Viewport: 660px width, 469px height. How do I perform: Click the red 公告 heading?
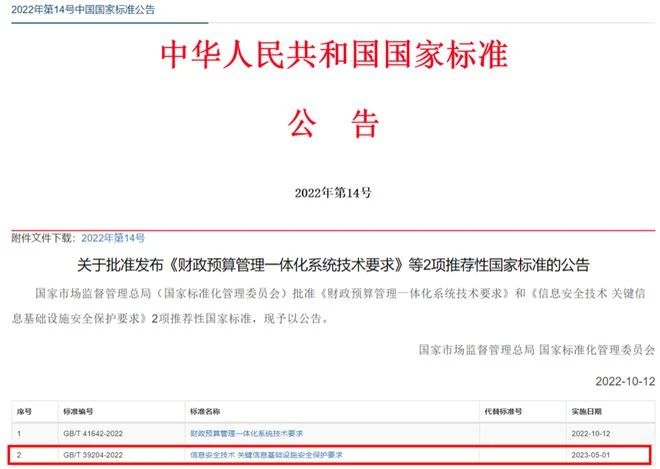coord(333,124)
